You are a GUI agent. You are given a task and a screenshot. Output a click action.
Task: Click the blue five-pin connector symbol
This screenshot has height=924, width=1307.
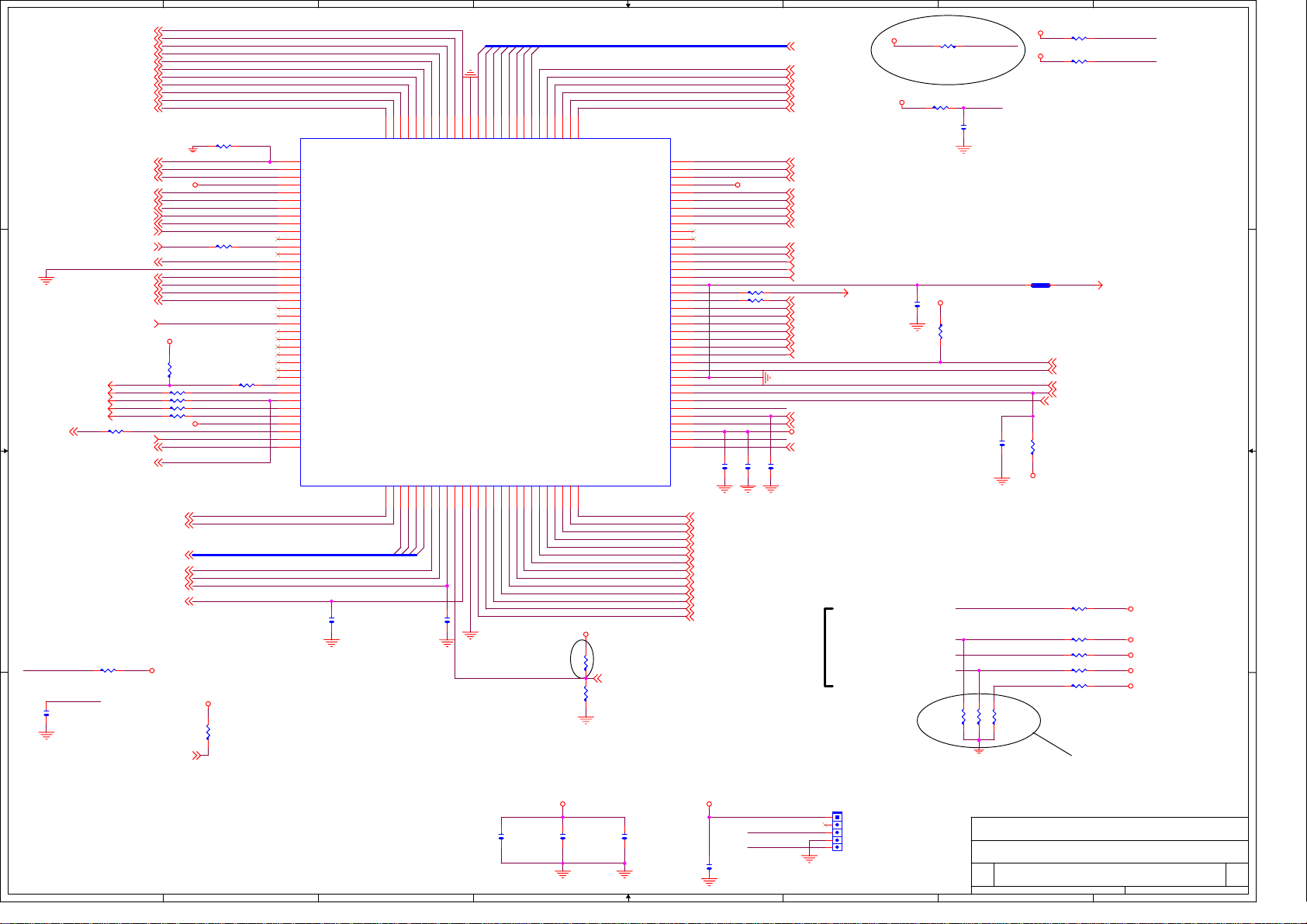(837, 831)
